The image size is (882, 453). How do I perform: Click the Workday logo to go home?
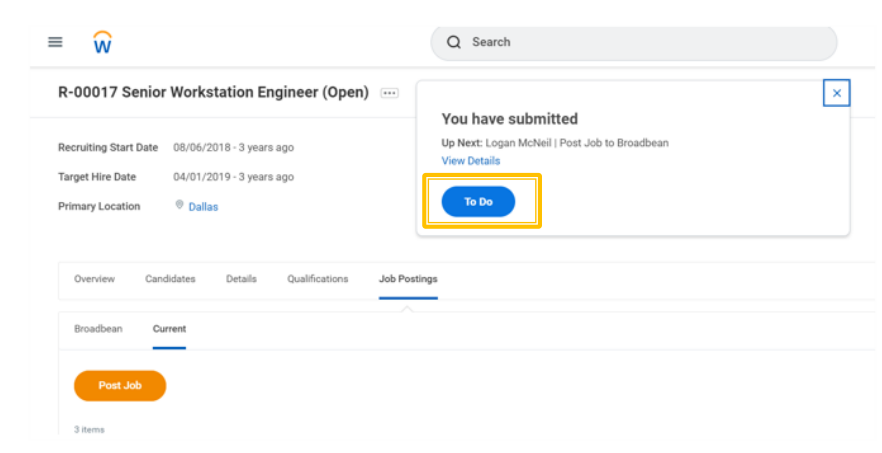point(102,42)
